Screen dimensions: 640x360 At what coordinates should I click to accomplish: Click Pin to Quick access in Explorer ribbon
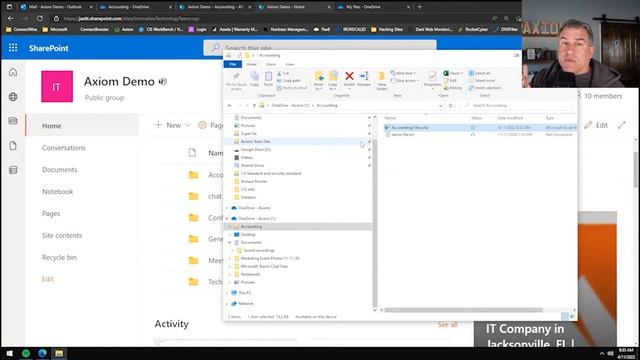click(x=236, y=80)
